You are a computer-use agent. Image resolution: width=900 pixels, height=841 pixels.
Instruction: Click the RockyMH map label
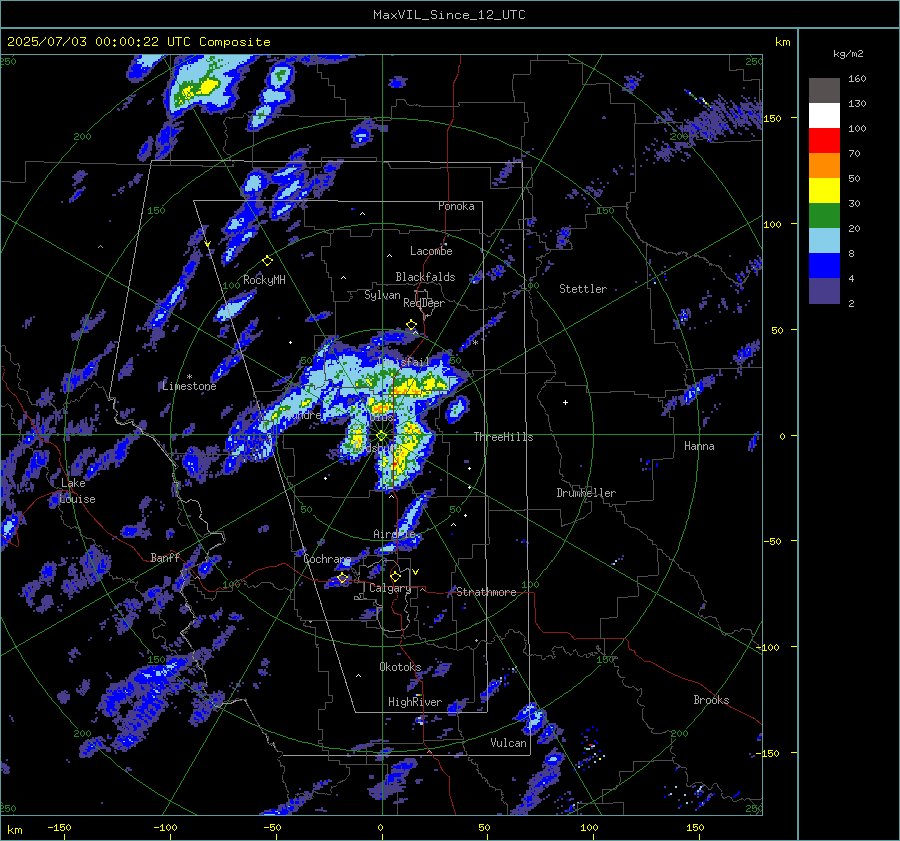click(264, 280)
